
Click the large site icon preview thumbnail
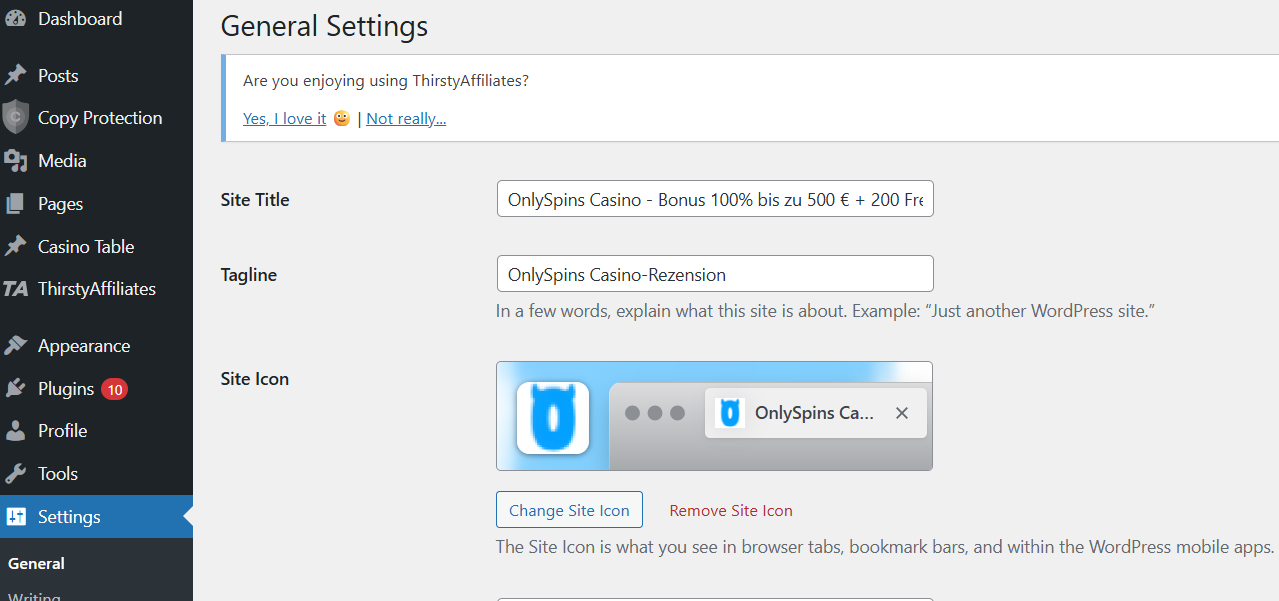(x=553, y=417)
